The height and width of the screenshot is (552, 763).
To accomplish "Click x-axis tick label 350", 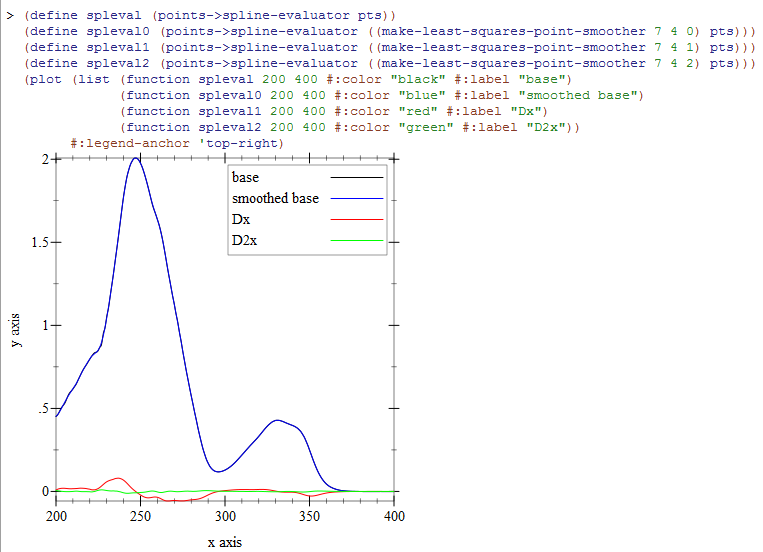I will [309, 516].
